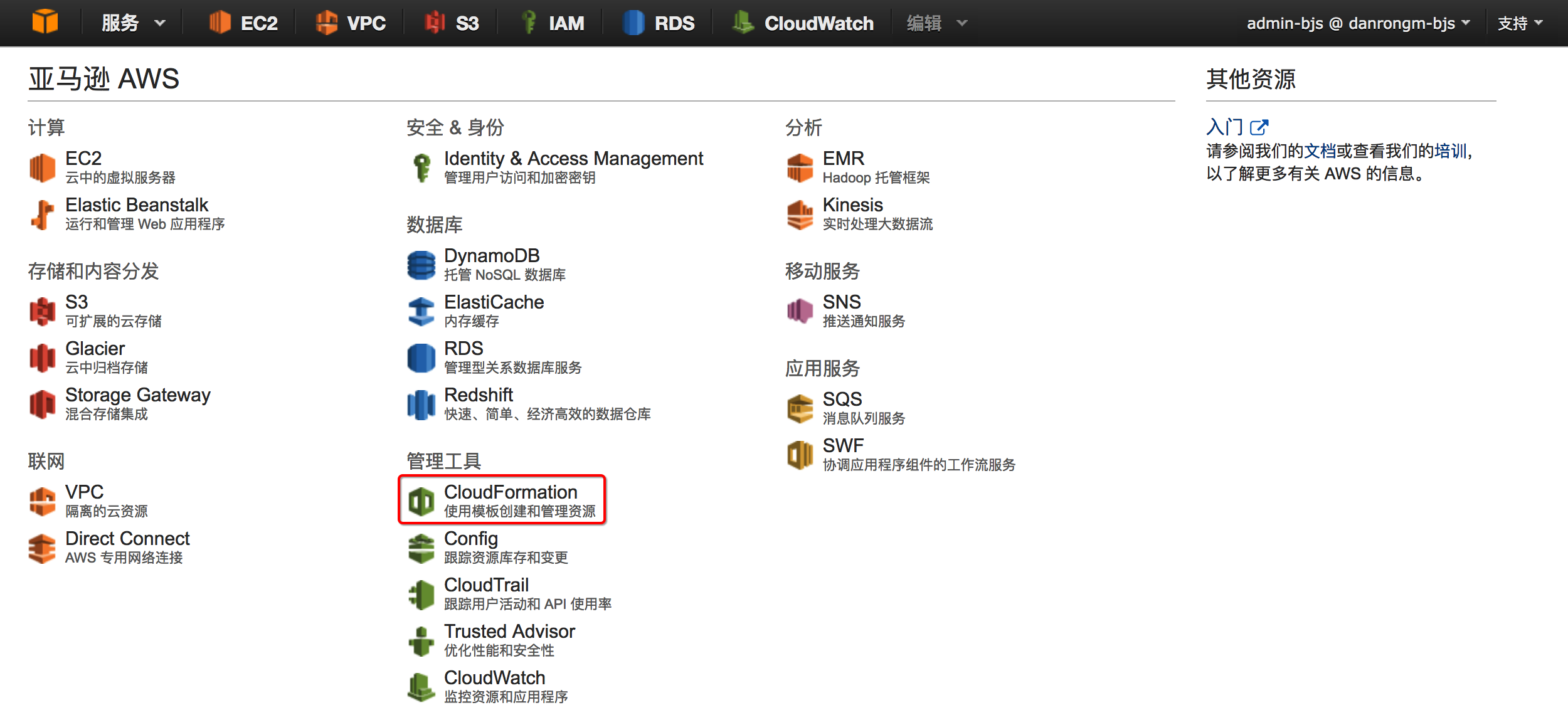This screenshot has width=1568, height=720.
Task: Open the Redshift service link
Action: pos(479,395)
